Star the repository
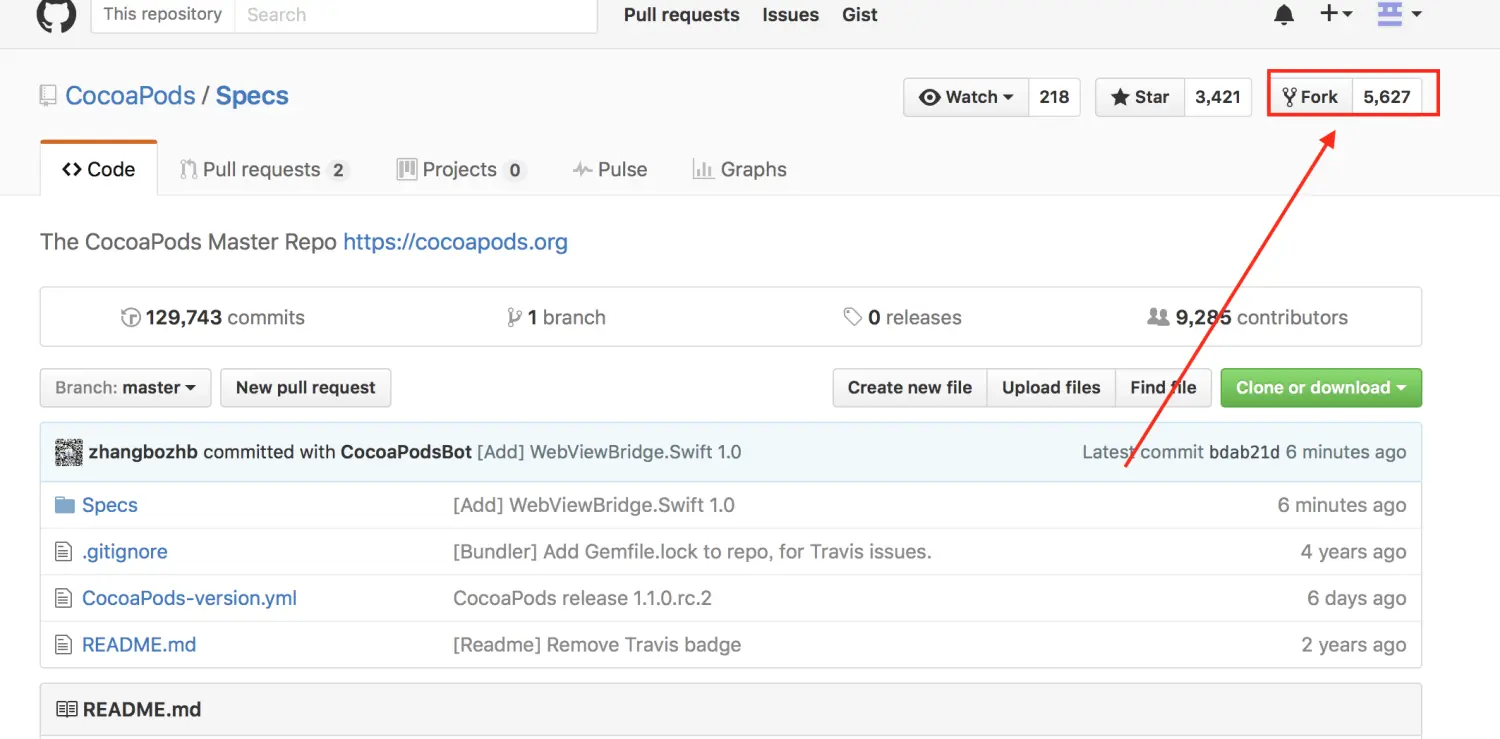Image resolution: width=1500 pixels, height=739 pixels. coord(1140,97)
